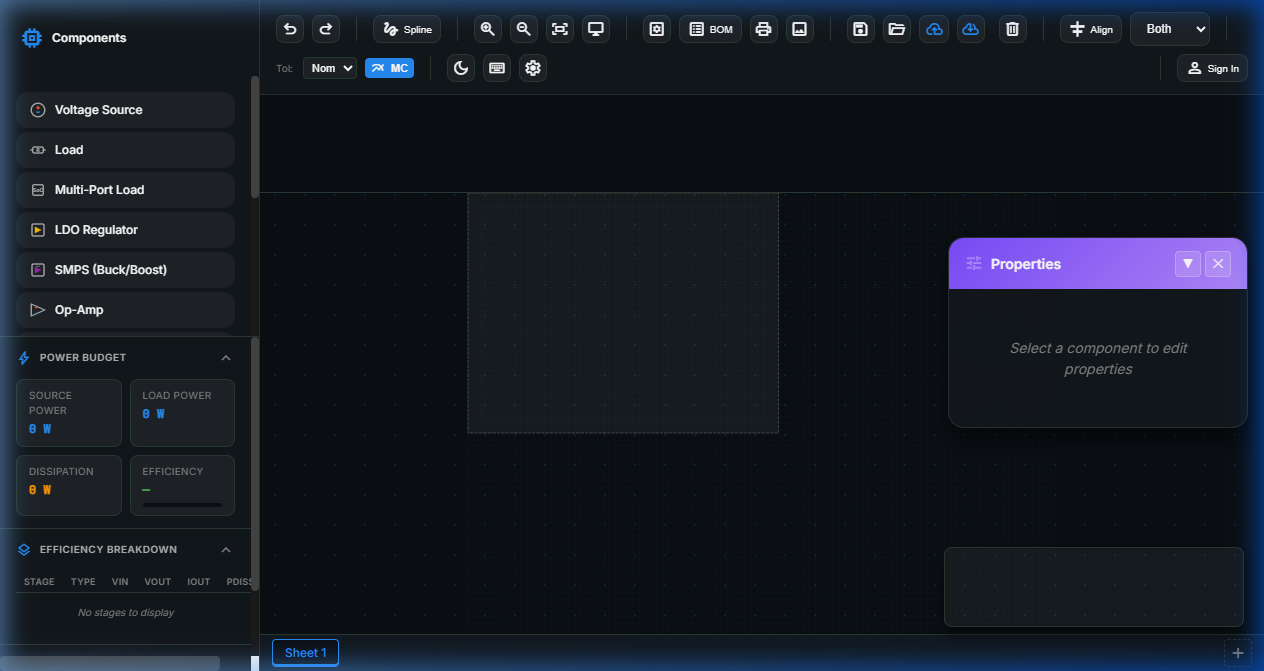Click the Print schematic icon
1264x671 pixels.
coord(763,29)
